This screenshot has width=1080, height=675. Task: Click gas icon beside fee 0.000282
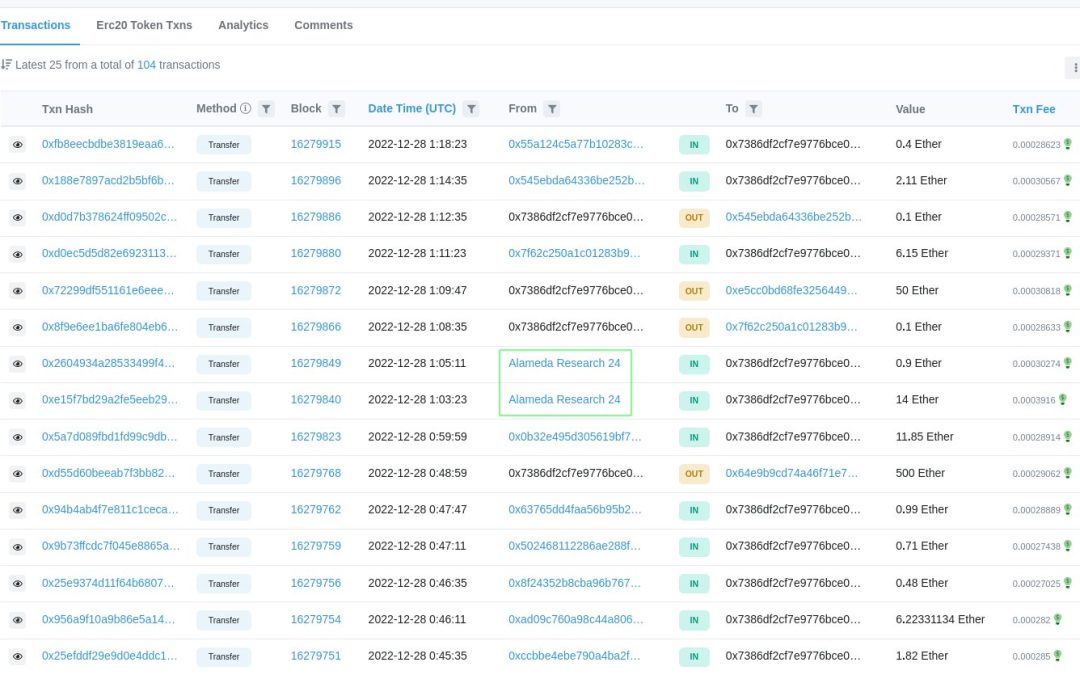click(x=1058, y=619)
